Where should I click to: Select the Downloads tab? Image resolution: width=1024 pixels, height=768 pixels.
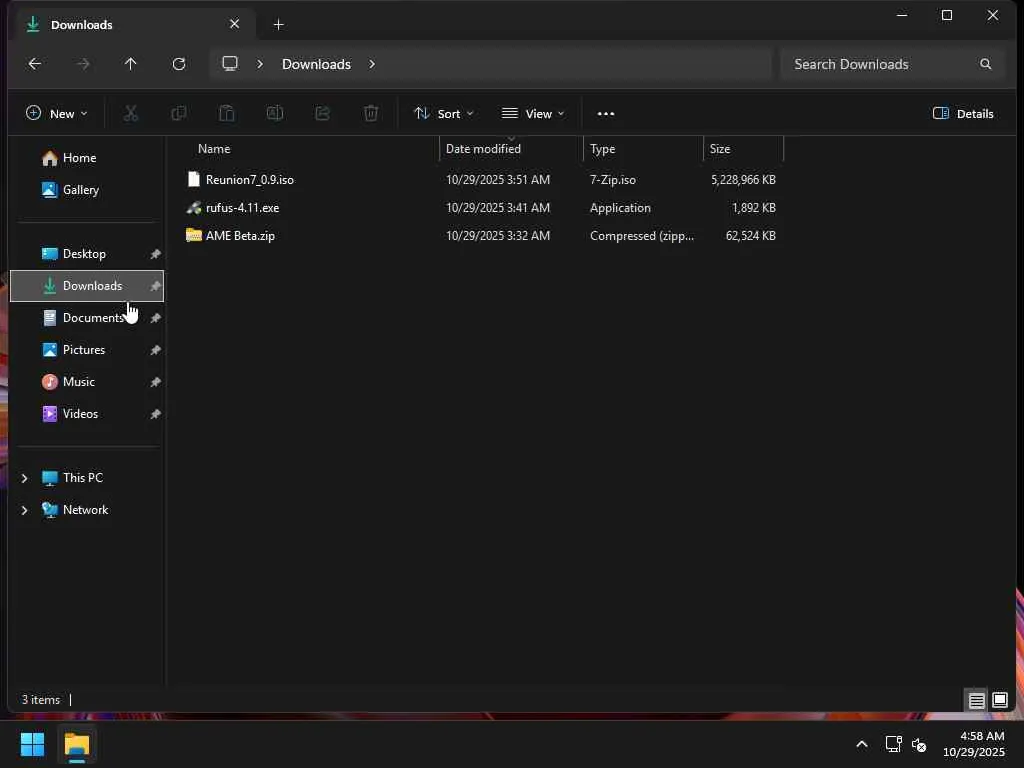coord(134,25)
